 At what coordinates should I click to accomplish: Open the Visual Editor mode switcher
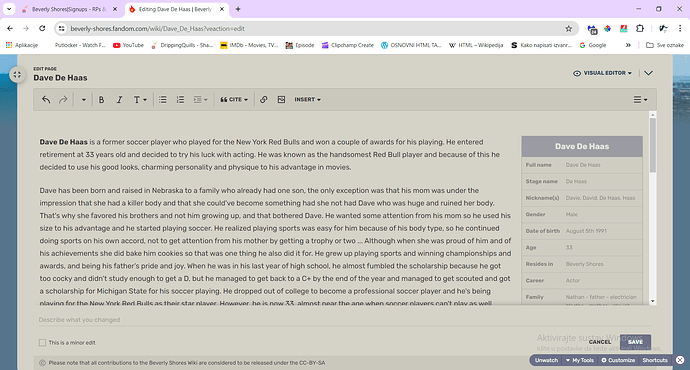(602, 73)
